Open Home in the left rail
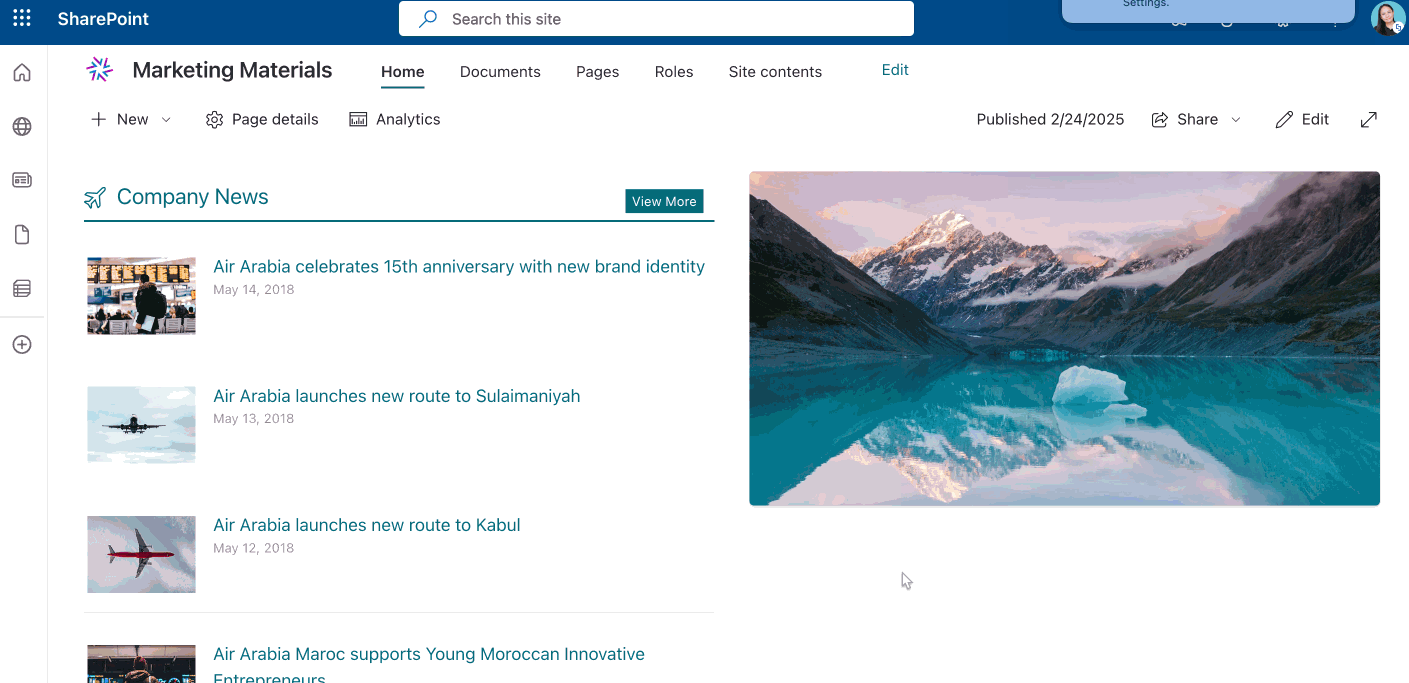 tap(22, 73)
